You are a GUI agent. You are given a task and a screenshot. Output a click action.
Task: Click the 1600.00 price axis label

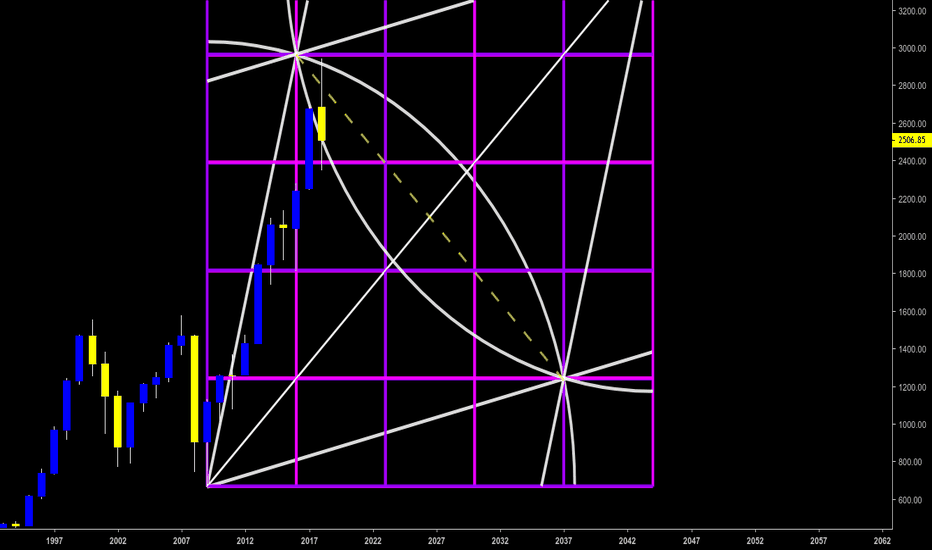pos(912,312)
